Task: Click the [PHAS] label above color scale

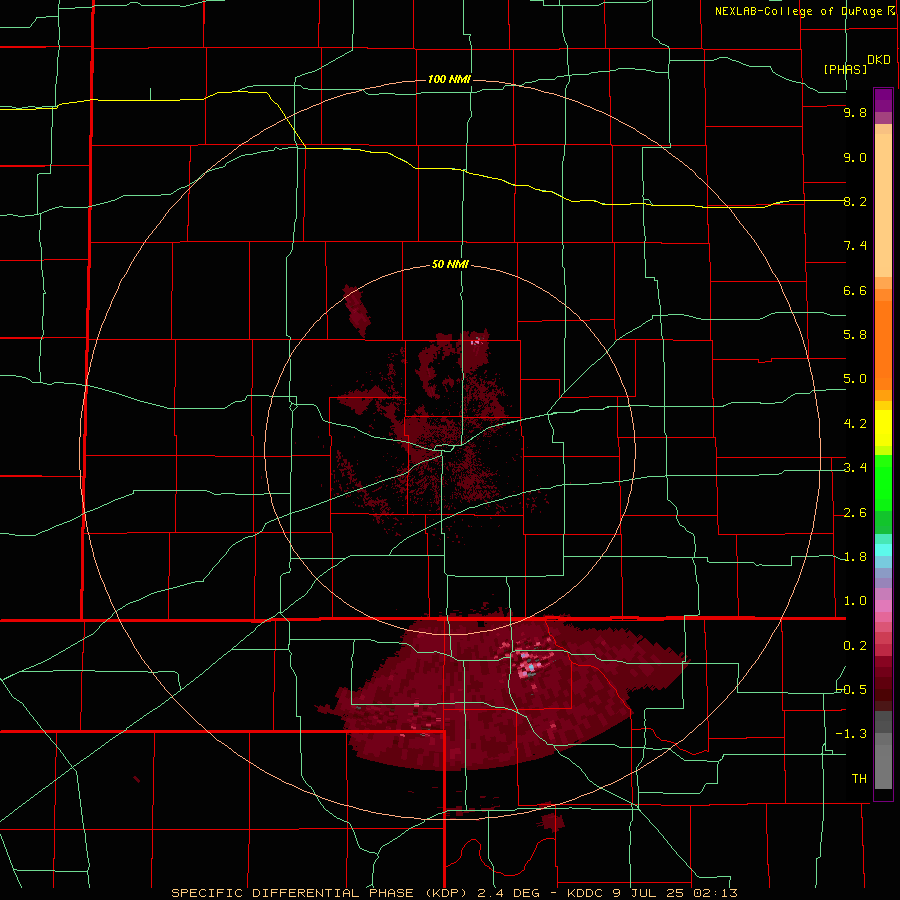Action: (845, 69)
